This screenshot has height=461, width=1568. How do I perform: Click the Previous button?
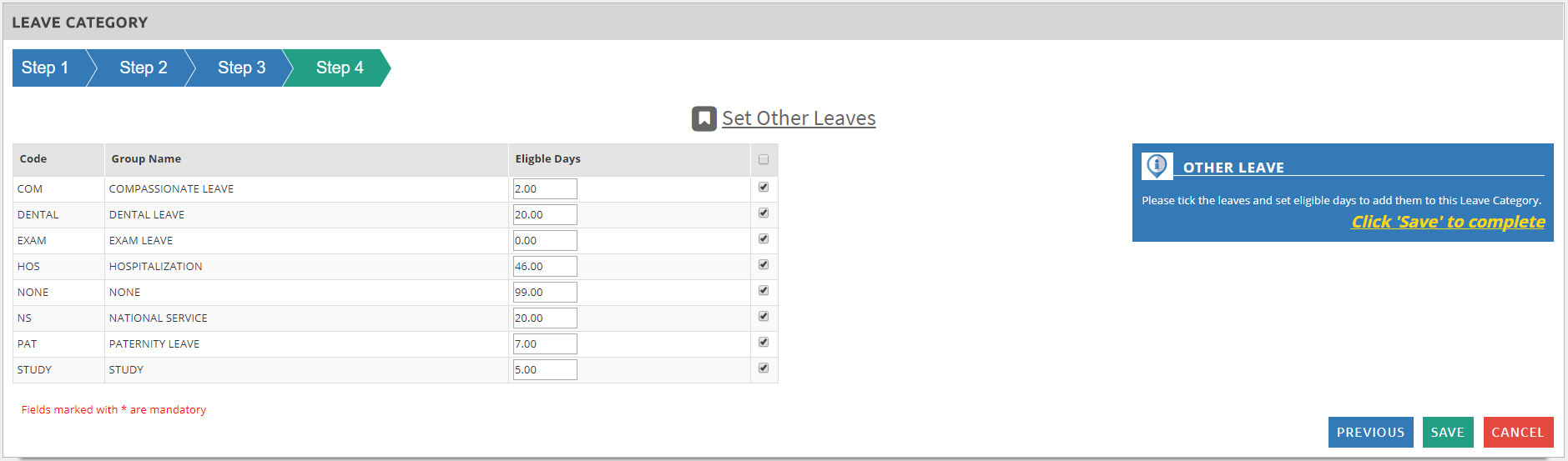pyautogui.click(x=1370, y=432)
